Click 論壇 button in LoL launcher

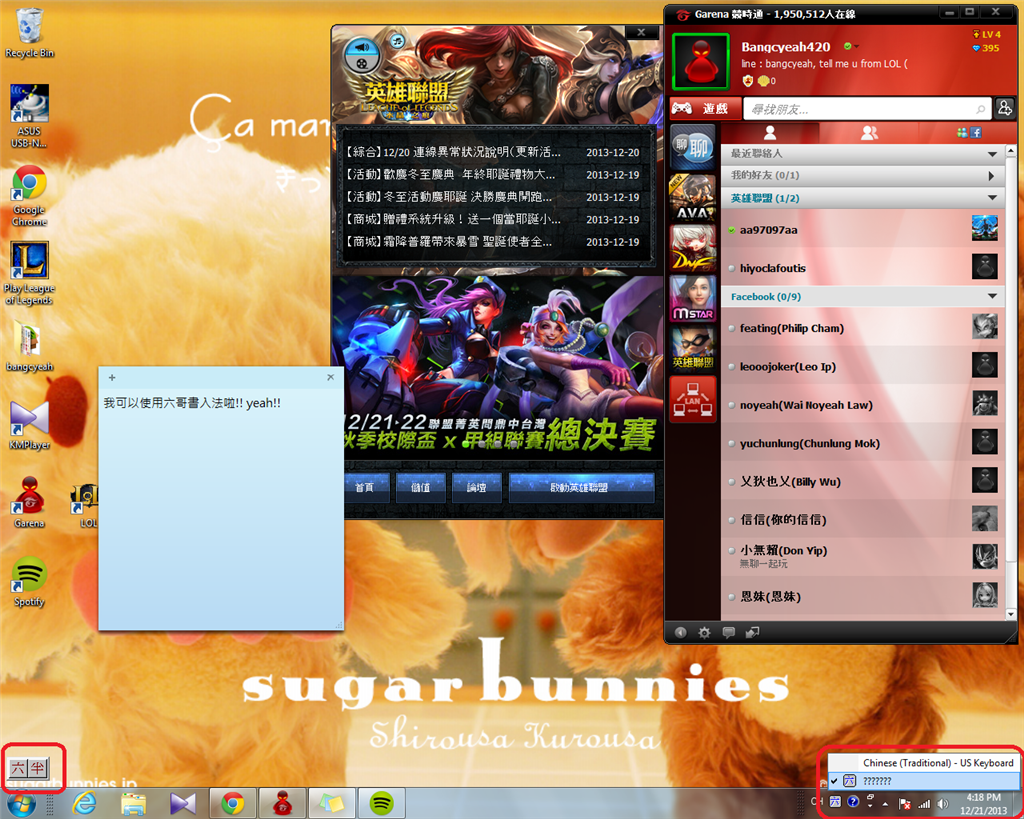pyautogui.click(x=477, y=487)
